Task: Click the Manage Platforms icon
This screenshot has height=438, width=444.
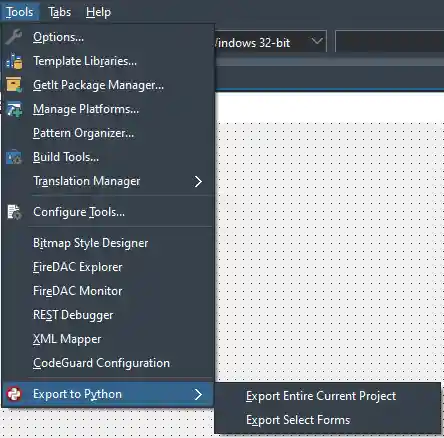Action: (x=14, y=109)
